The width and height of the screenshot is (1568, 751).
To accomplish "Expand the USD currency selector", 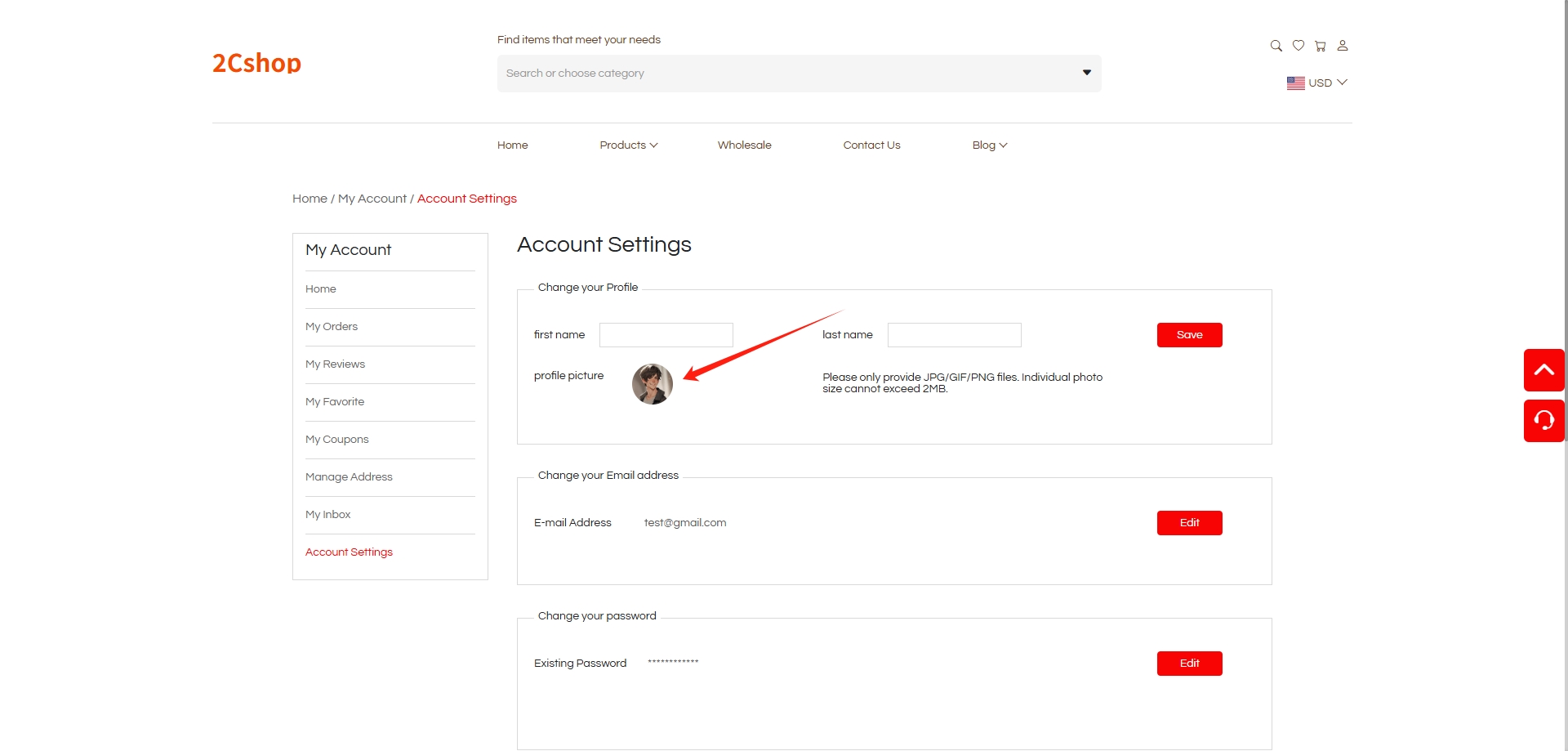I will (1316, 83).
